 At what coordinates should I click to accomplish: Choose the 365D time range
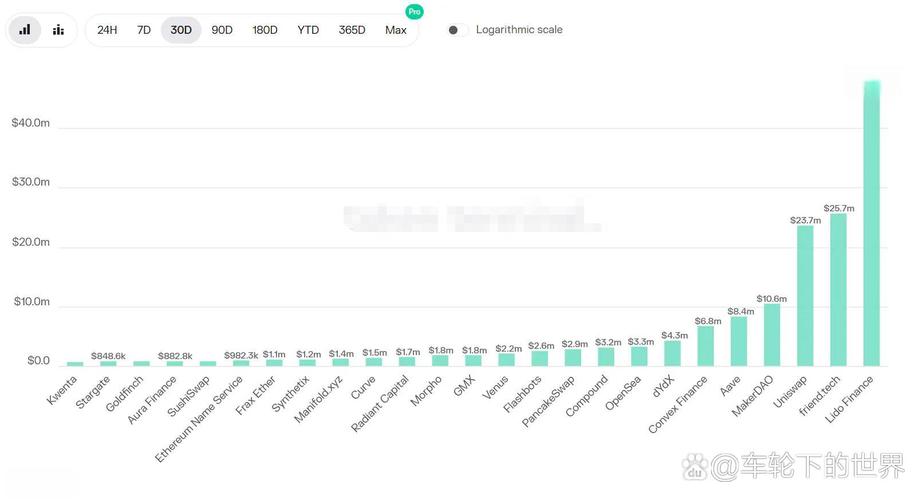[x=352, y=30]
